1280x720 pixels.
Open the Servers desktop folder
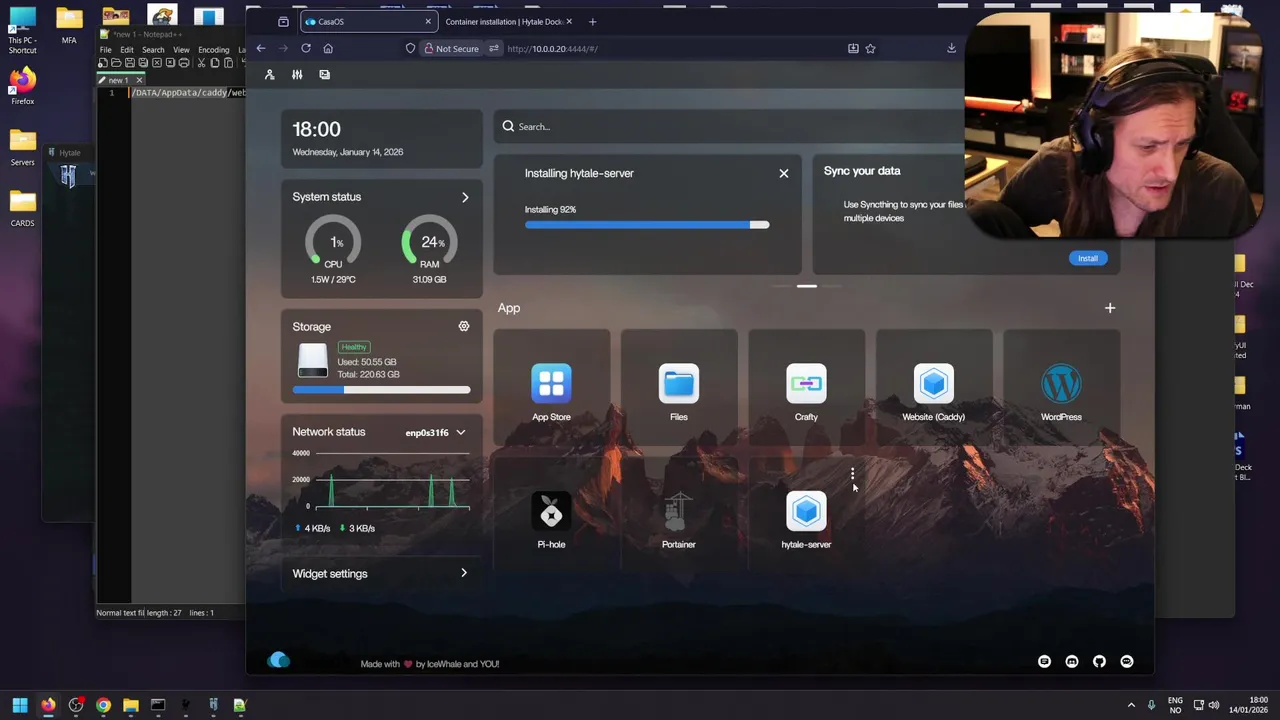22,147
